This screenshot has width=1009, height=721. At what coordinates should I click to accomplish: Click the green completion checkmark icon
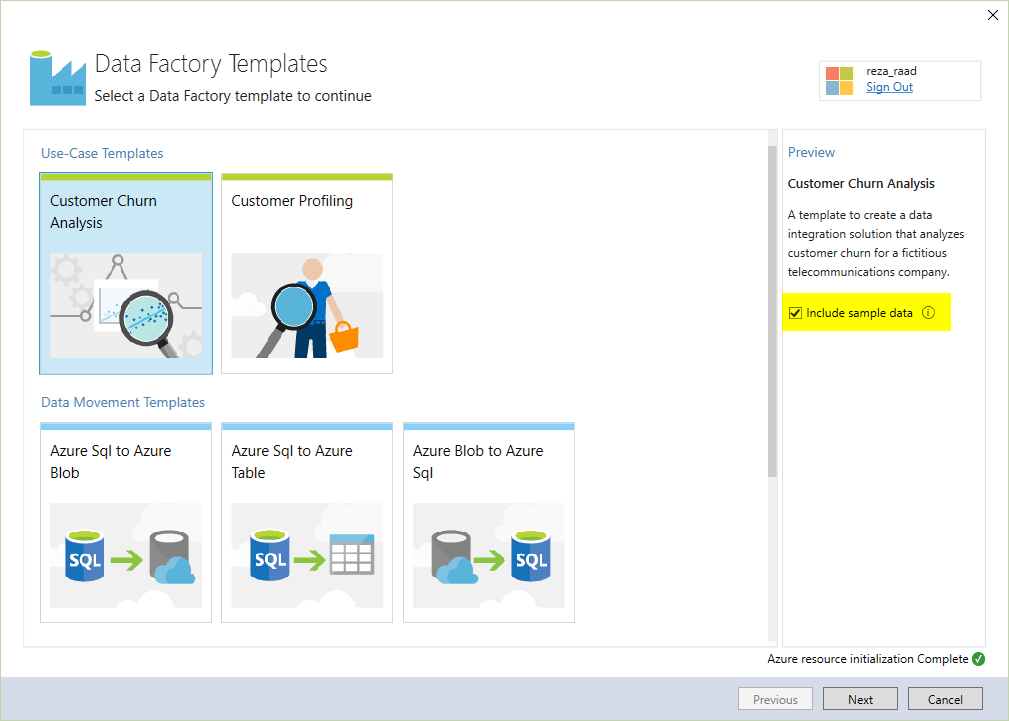(x=978, y=658)
